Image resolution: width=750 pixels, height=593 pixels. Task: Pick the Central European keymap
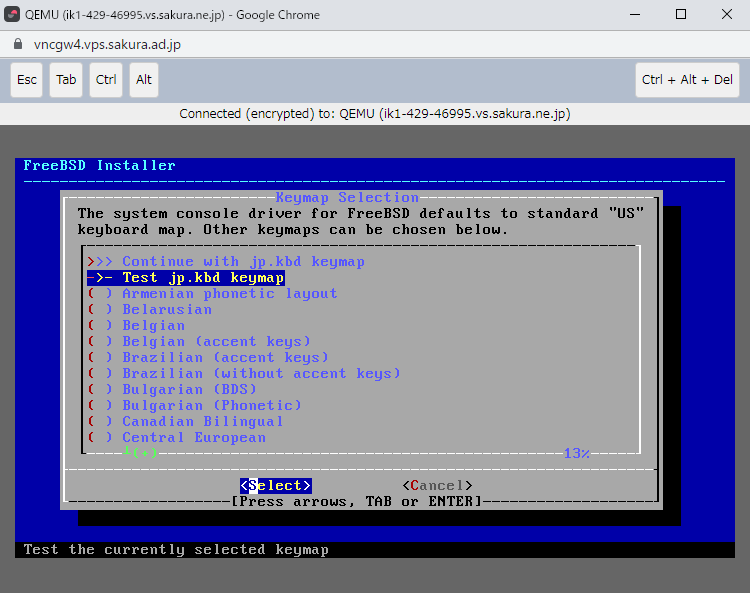point(193,438)
